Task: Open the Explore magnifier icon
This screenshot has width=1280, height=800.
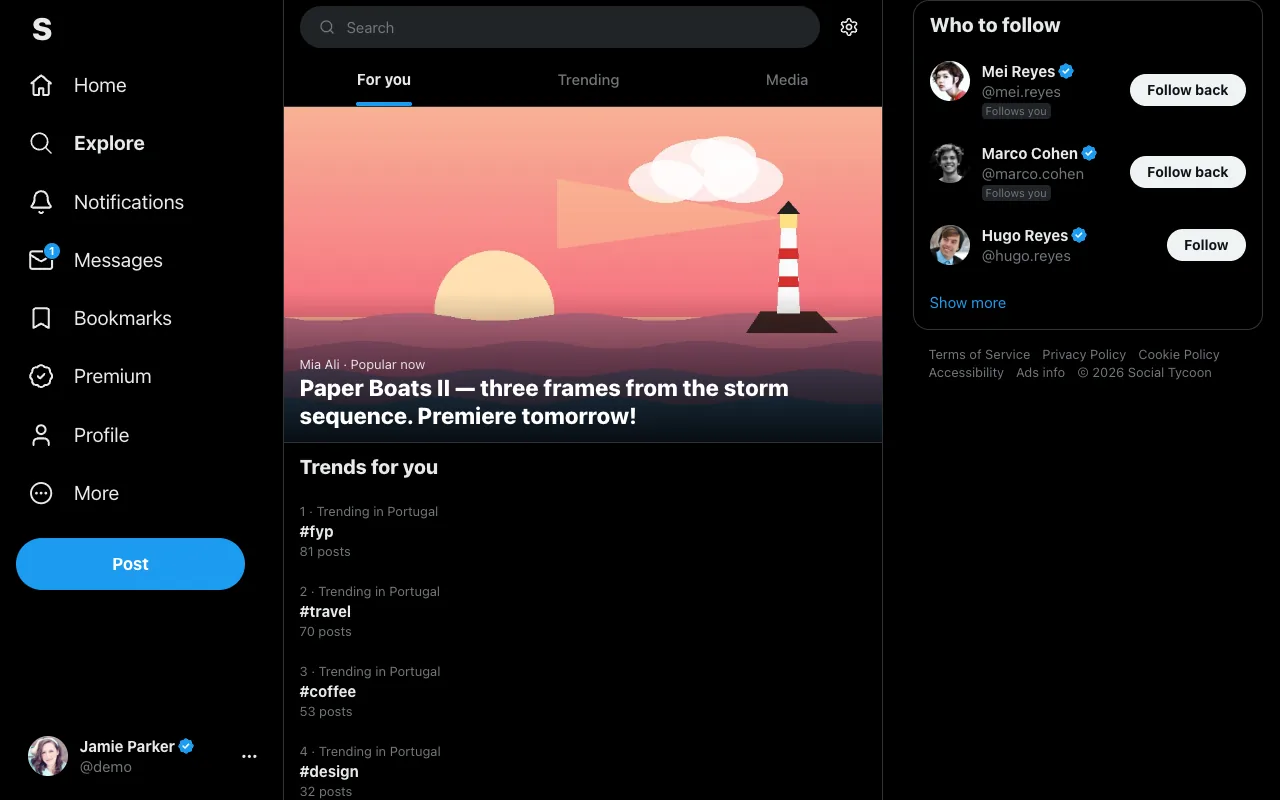Action: (41, 143)
